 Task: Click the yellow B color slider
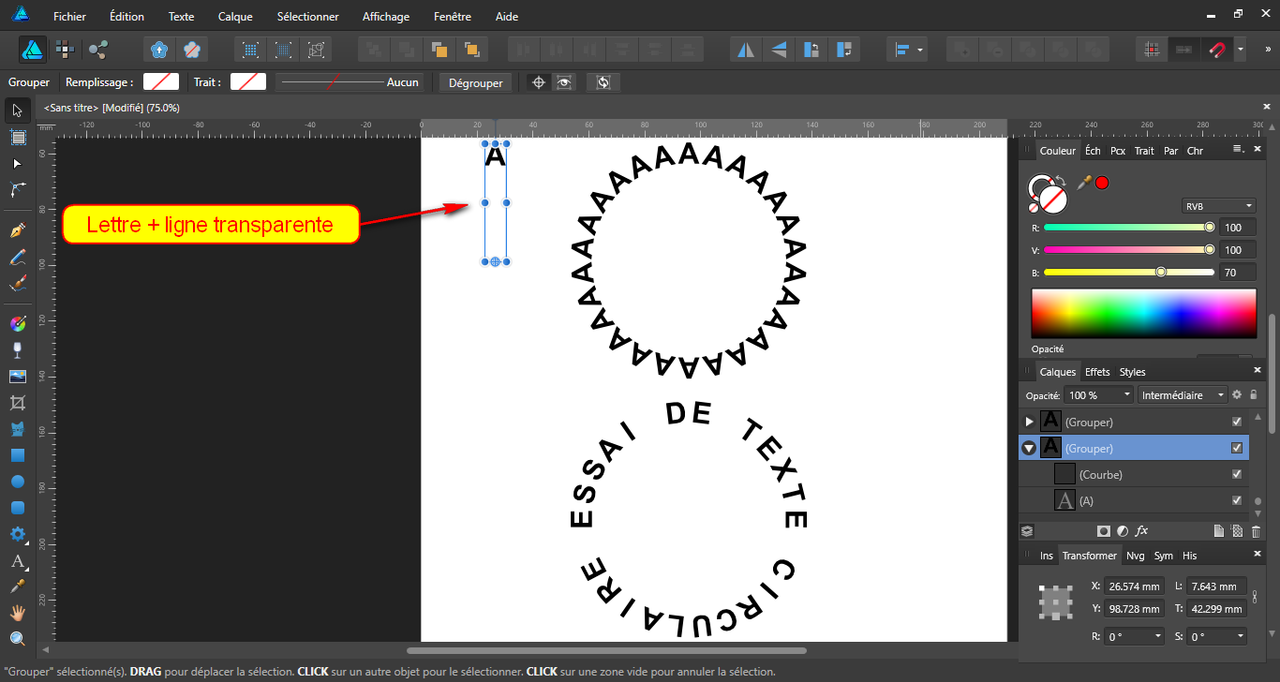(x=1128, y=272)
